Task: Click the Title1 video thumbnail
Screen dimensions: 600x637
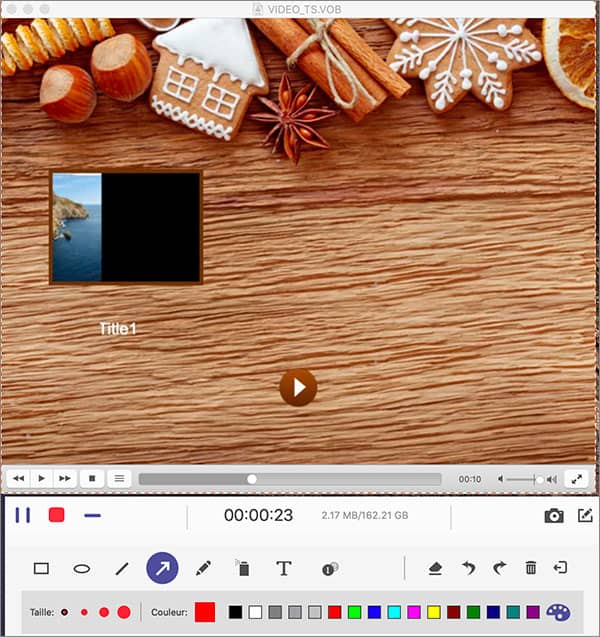Action: point(126,228)
